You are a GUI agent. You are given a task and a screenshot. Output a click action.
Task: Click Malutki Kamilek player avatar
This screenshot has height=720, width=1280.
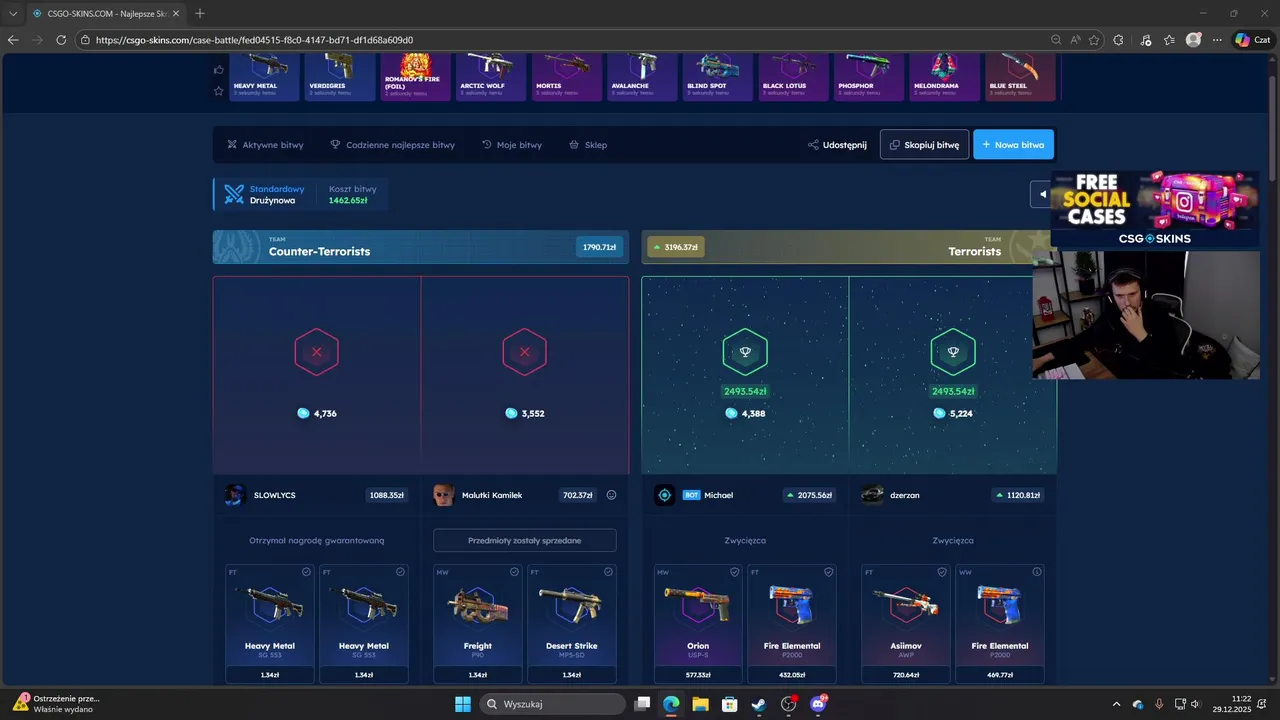(444, 495)
